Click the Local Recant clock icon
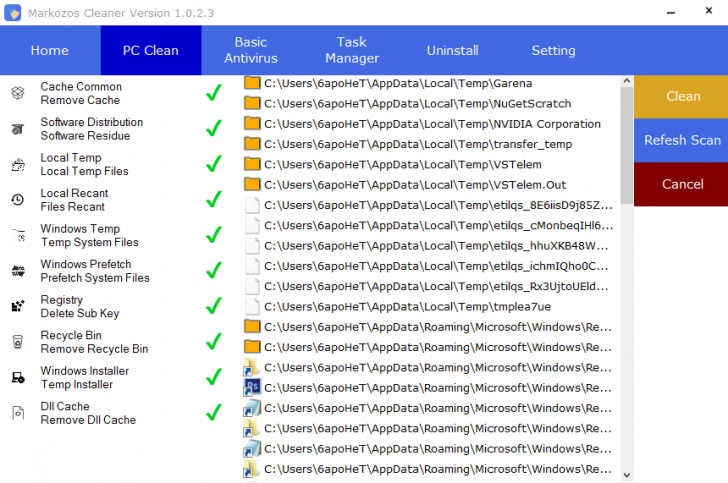This screenshot has width=728, height=483. point(17,200)
